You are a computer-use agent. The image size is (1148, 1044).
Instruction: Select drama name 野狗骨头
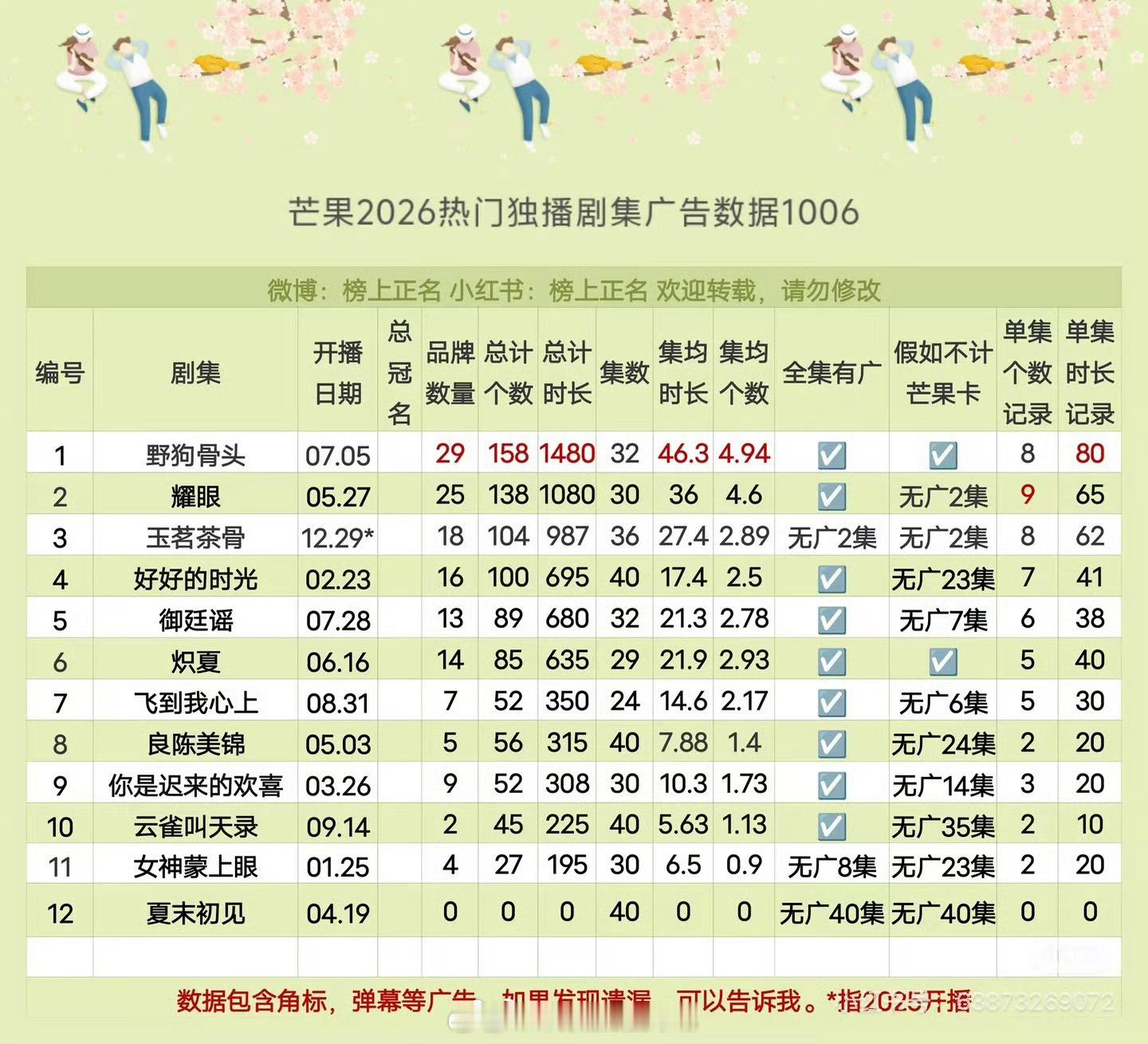tap(195, 455)
